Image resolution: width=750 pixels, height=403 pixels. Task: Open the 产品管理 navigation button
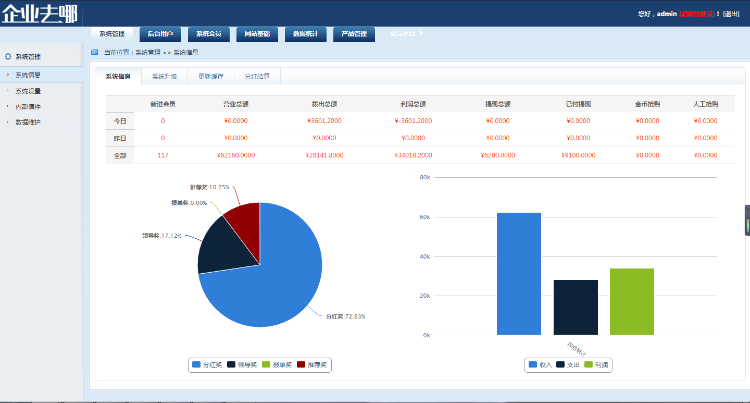[354, 34]
